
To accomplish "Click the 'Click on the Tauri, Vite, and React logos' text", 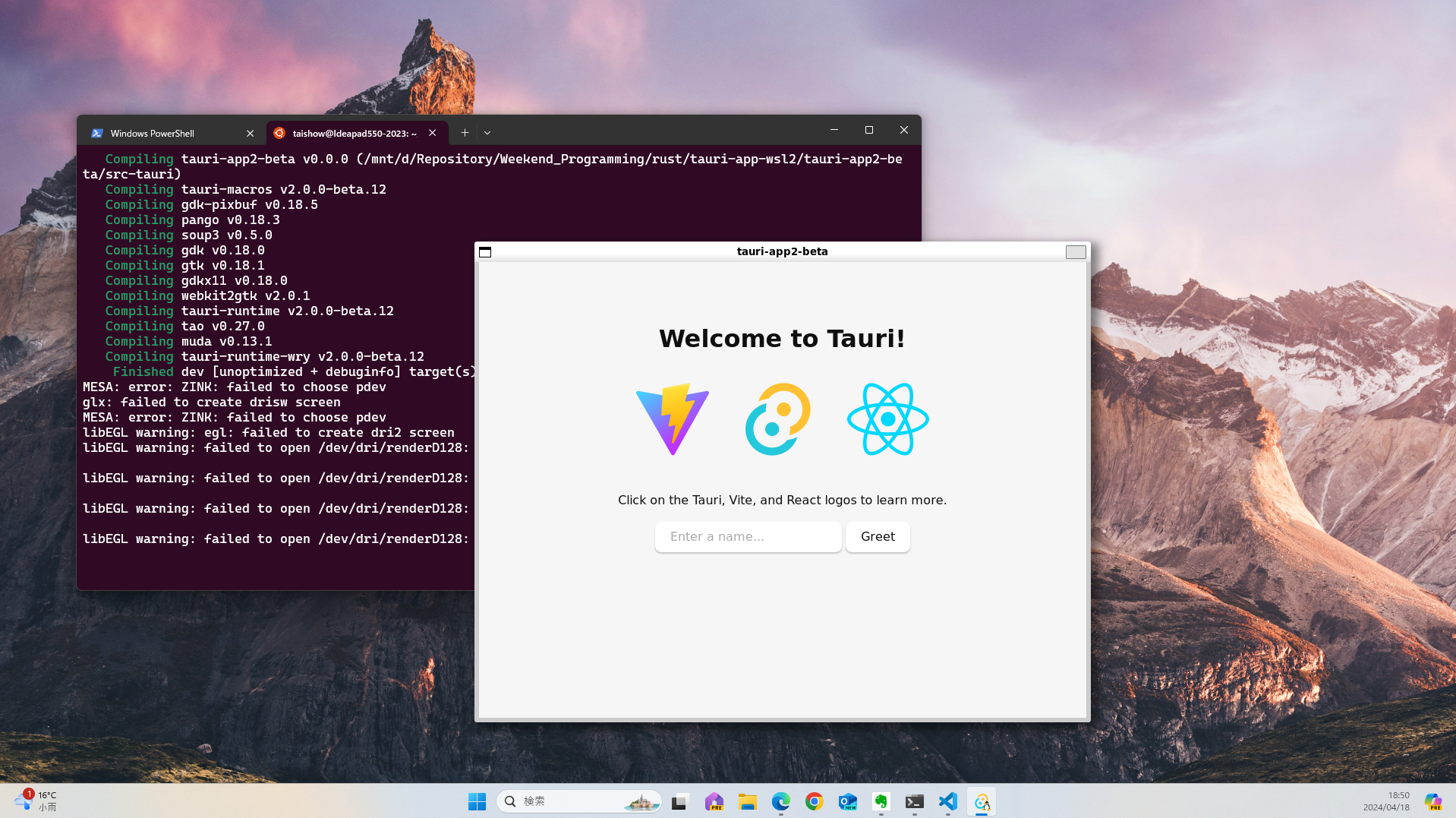I will pyautogui.click(x=782, y=500).
